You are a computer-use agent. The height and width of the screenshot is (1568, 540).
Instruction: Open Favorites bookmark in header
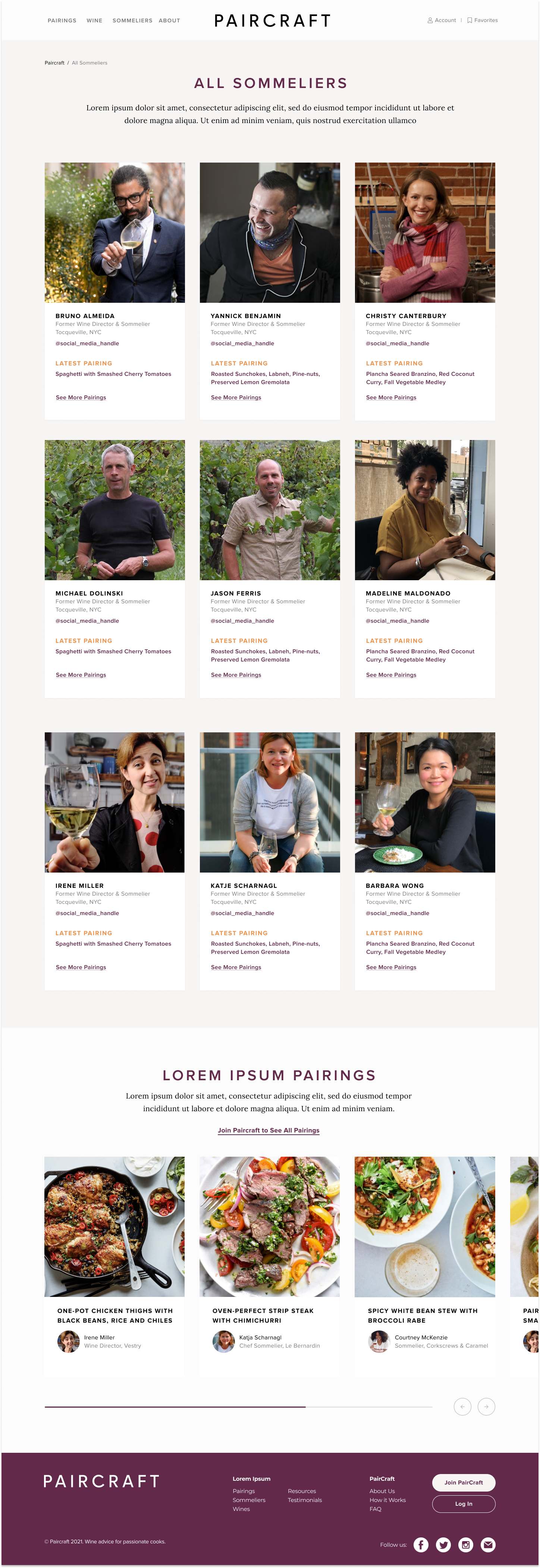(482, 20)
